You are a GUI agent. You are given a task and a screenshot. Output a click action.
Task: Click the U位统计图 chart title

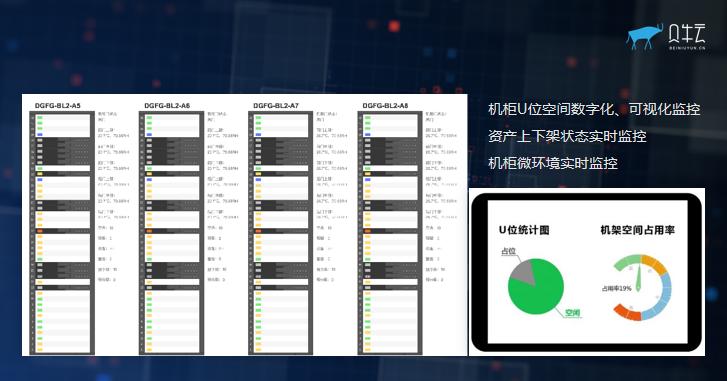tap(524, 230)
